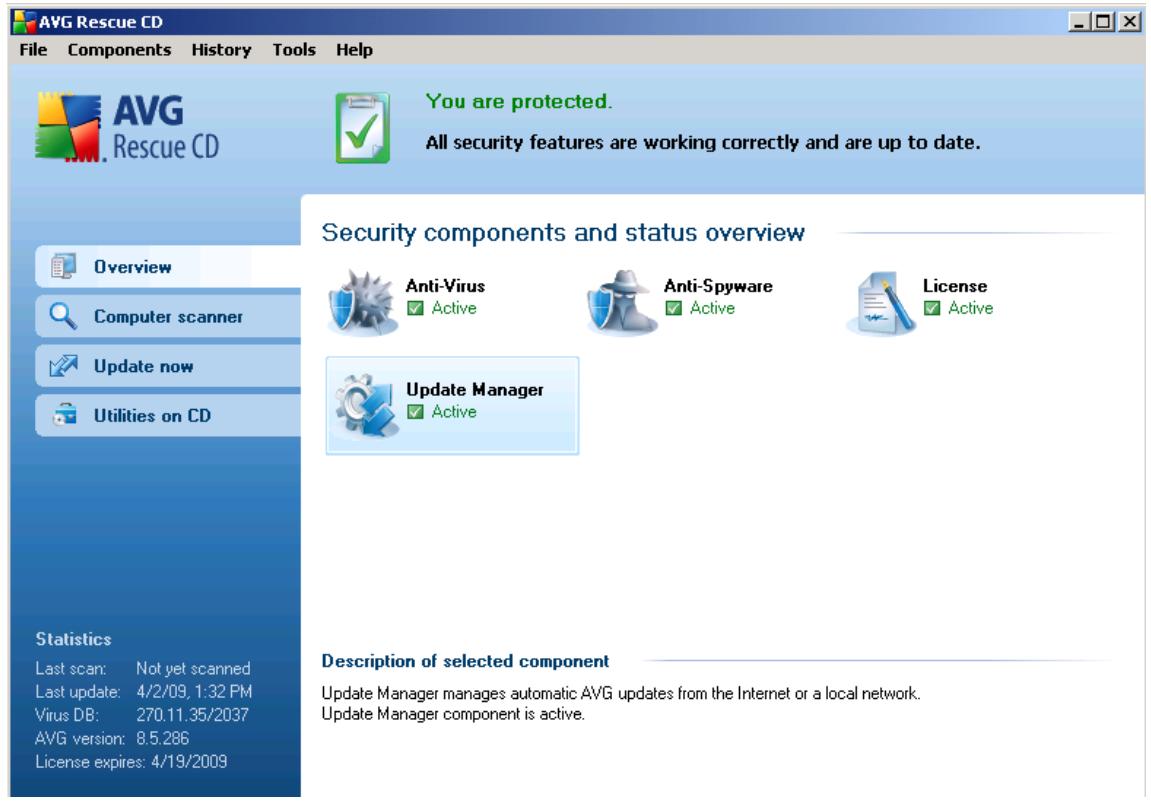Click 'Description of selected component' heading
This screenshot has height=803, width=1151.
(465, 661)
